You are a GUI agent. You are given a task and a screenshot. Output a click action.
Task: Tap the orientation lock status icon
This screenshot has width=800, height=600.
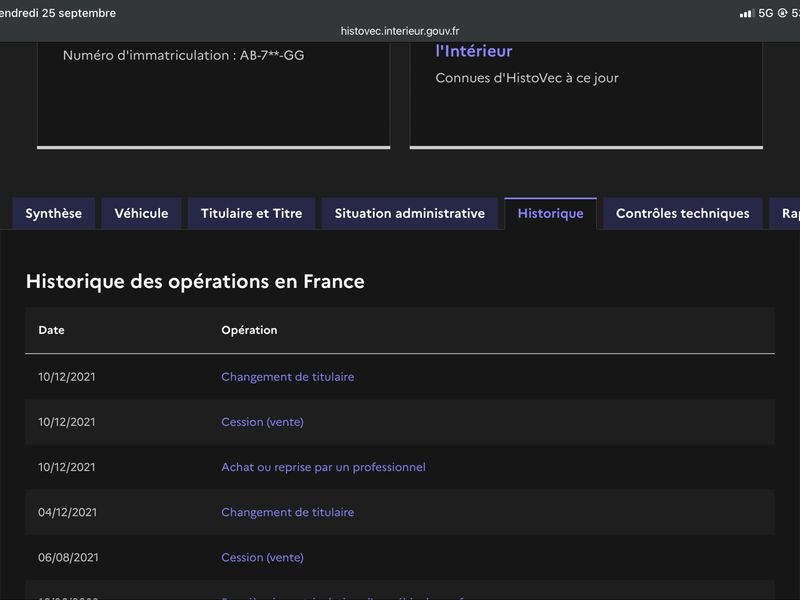tap(782, 13)
